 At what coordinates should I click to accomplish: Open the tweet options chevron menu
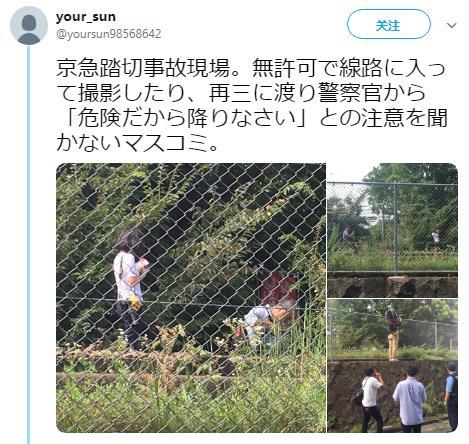[x=451, y=25]
